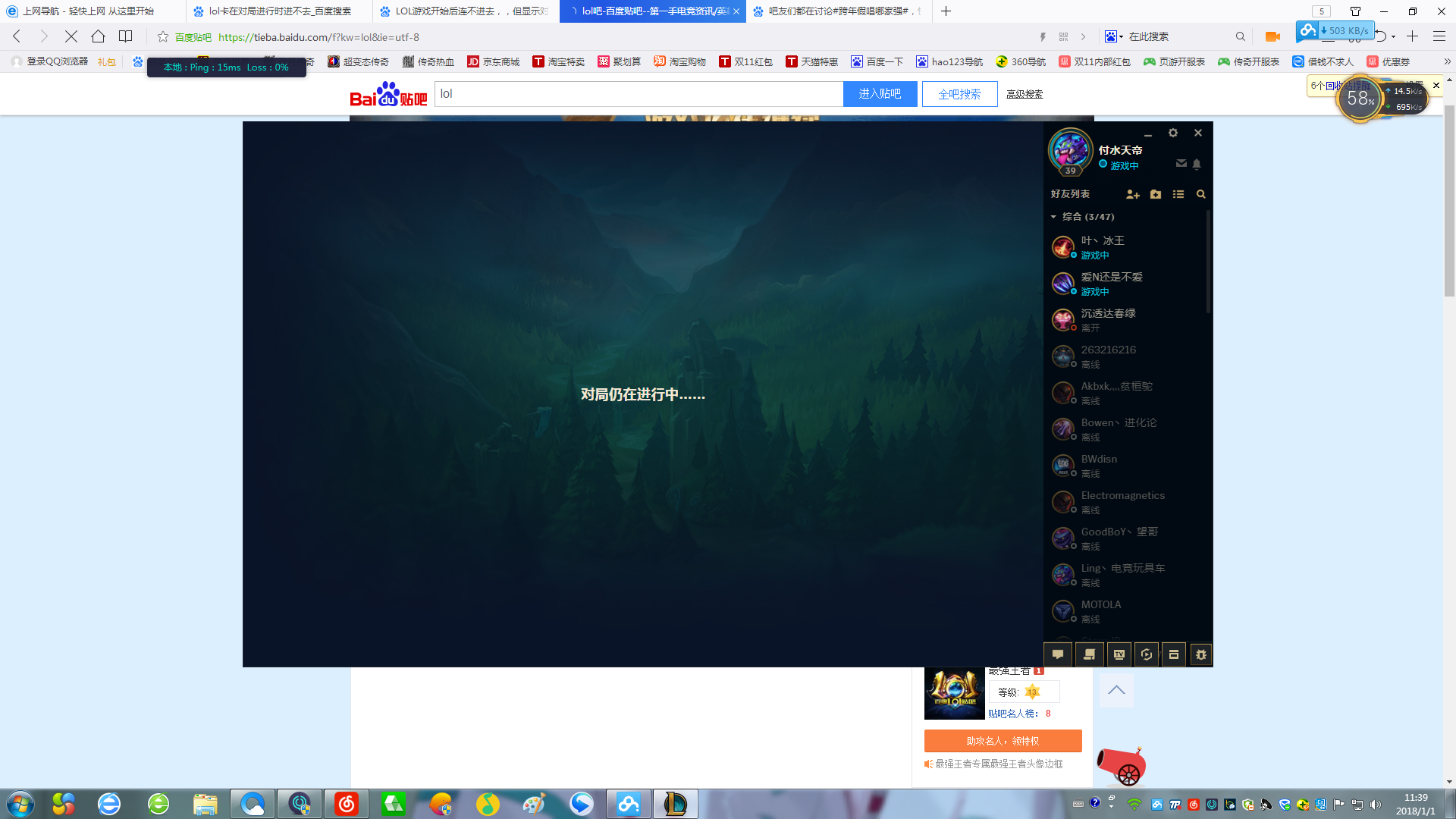
Task: Add a friend in the friends list
Action: (x=1133, y=194)
